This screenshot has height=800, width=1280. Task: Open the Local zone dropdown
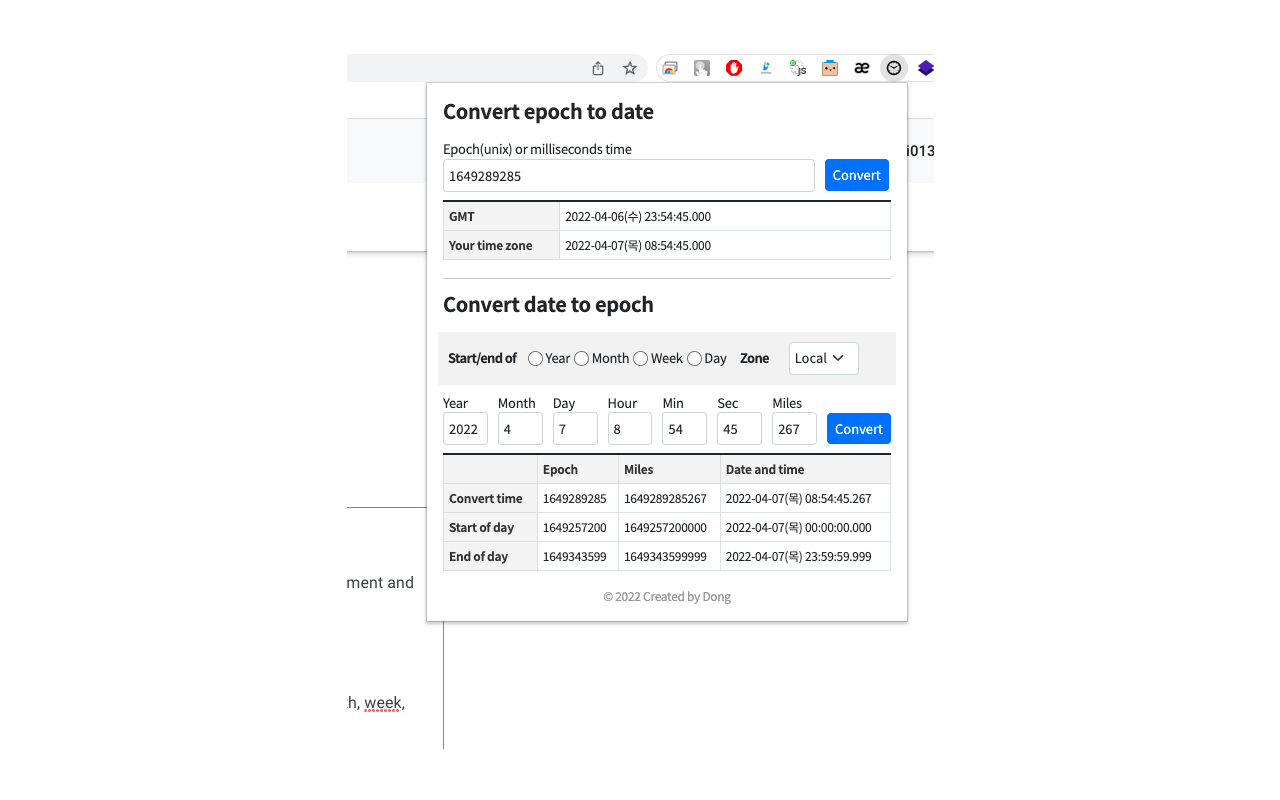click(823, 358)
